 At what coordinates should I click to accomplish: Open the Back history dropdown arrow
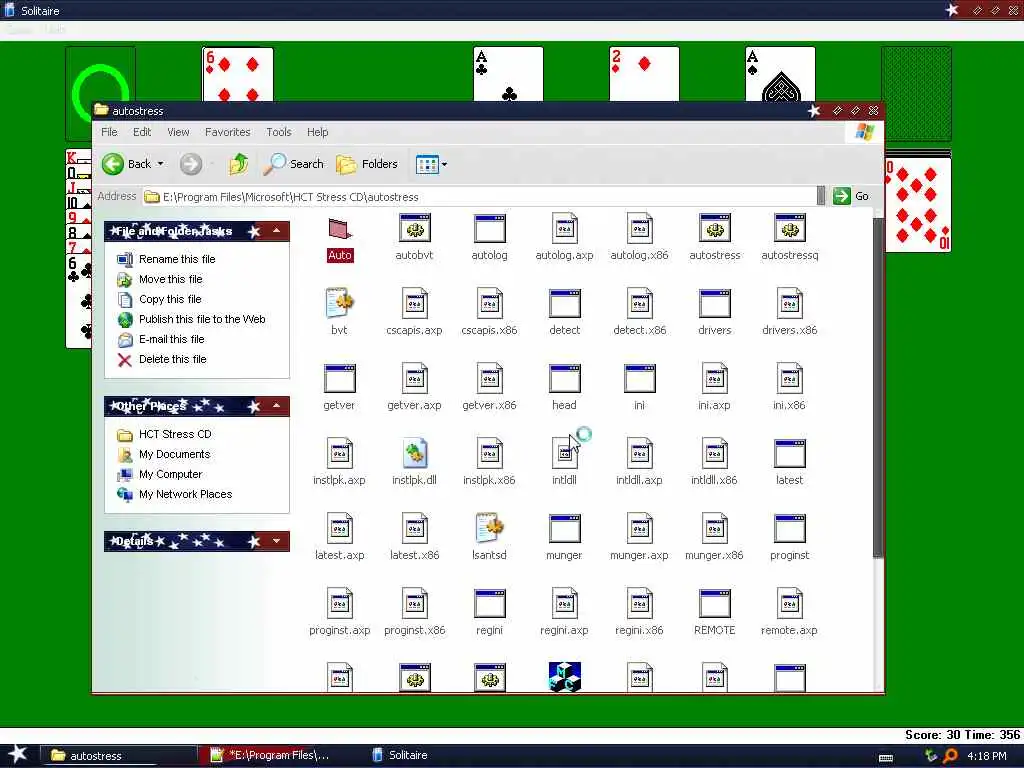coord(161,164)
